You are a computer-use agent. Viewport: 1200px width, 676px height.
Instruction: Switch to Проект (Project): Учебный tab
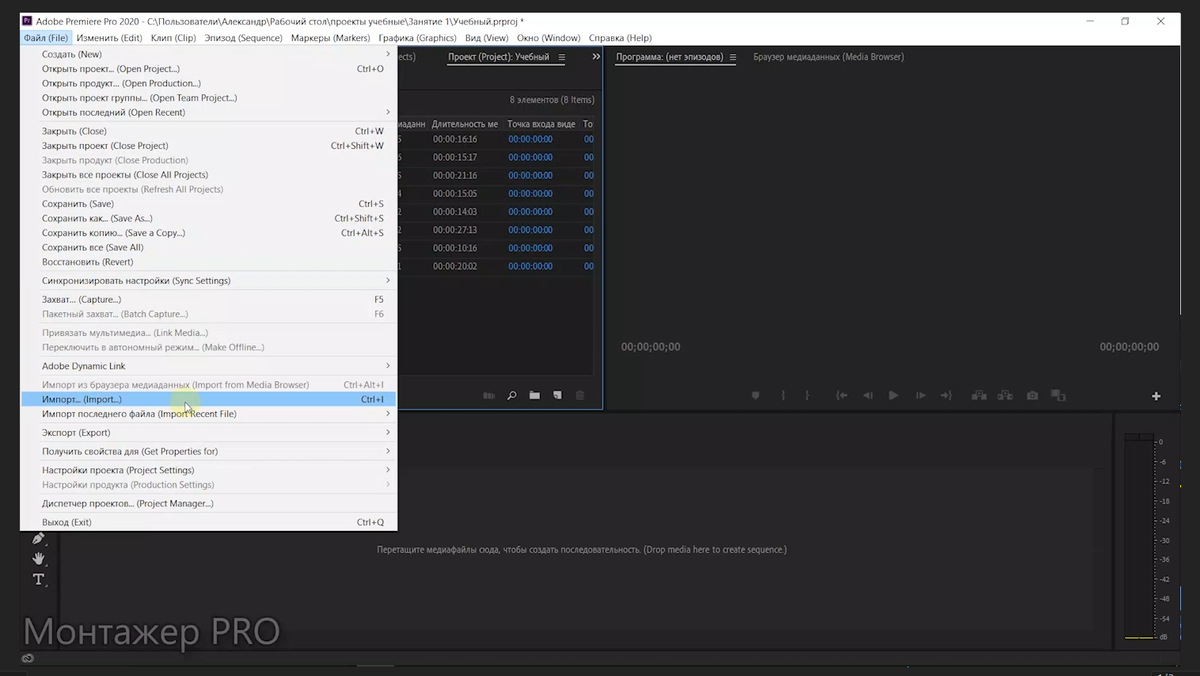point(498,57)
